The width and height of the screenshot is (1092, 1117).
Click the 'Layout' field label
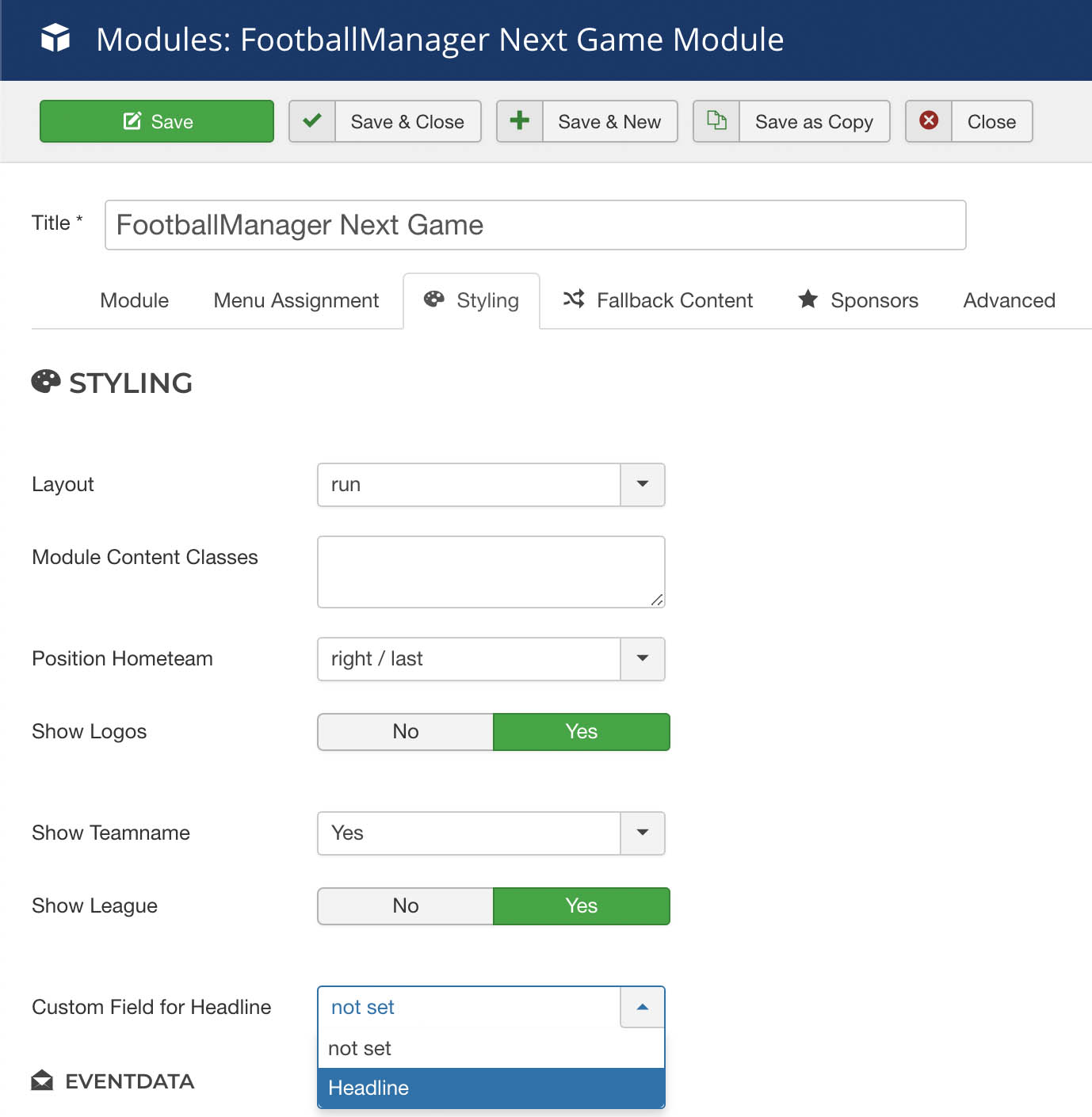[x=63, y=484]
